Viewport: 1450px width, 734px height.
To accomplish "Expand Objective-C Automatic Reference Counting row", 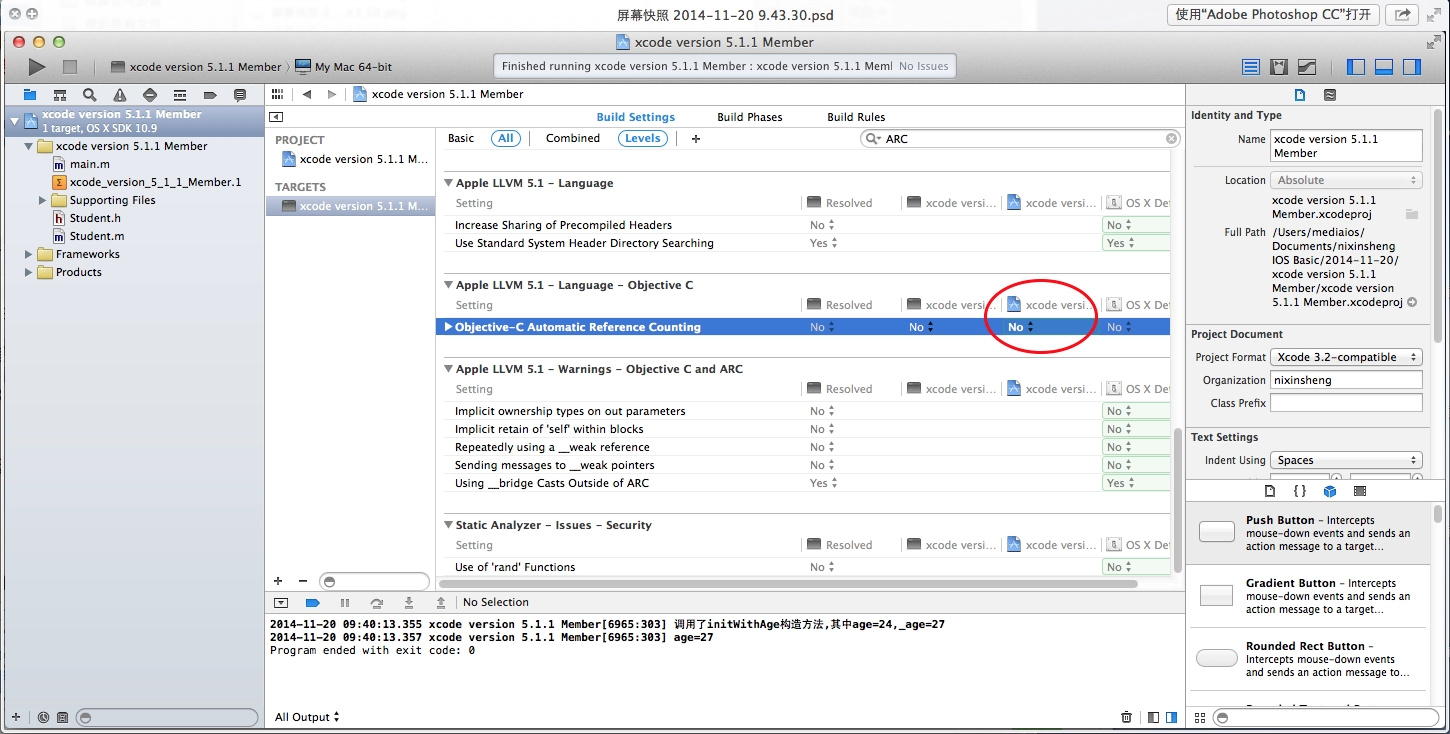I will point(448,327).
